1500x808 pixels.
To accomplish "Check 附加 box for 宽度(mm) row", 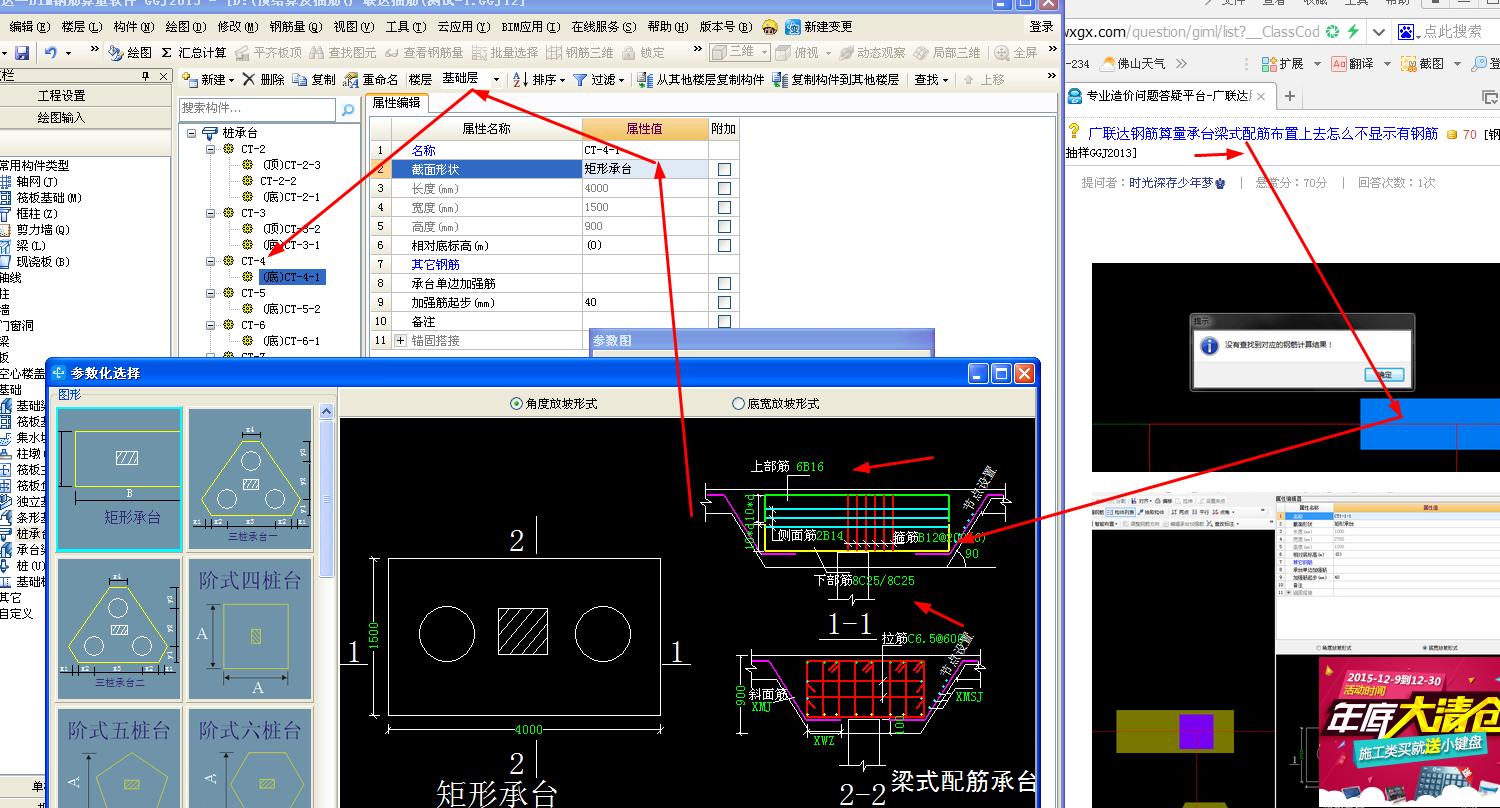I will [724, 207].
